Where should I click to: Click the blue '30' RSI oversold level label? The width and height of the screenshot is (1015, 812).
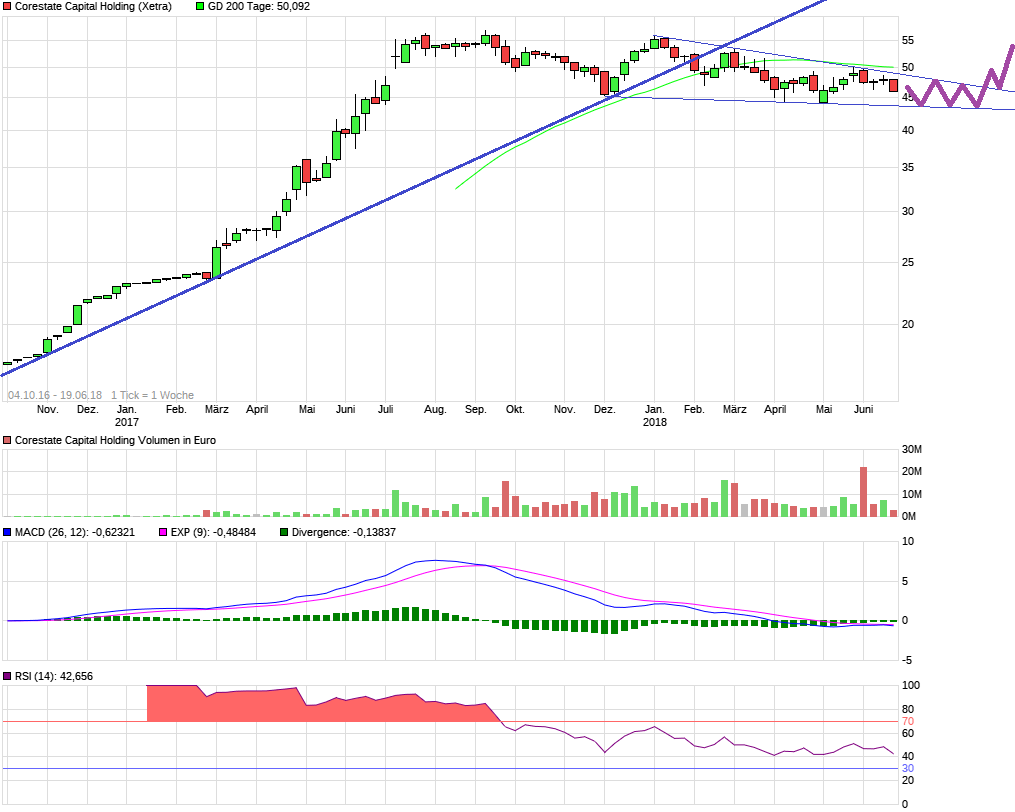click(908, 769)
